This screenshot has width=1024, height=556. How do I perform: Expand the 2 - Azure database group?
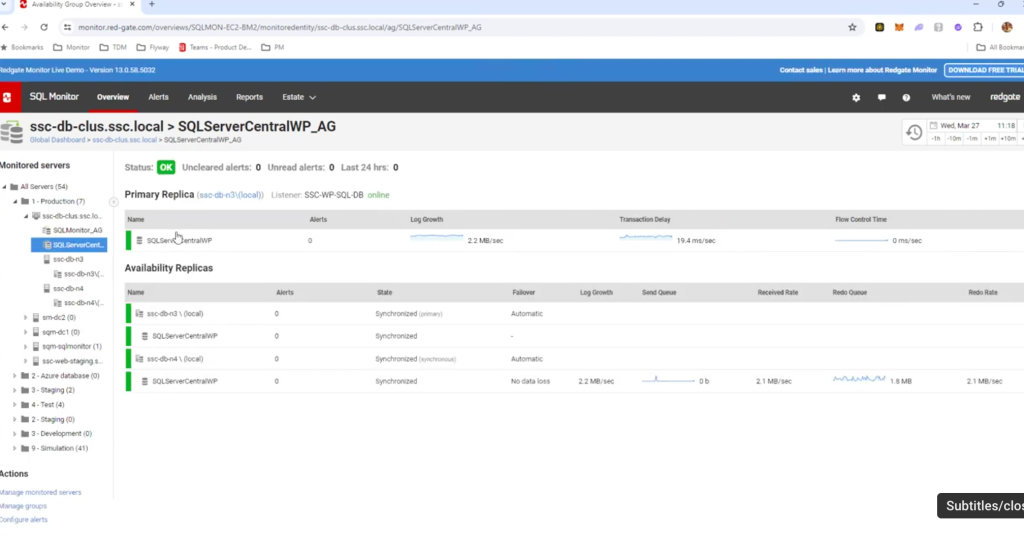(x=15, y=376)
